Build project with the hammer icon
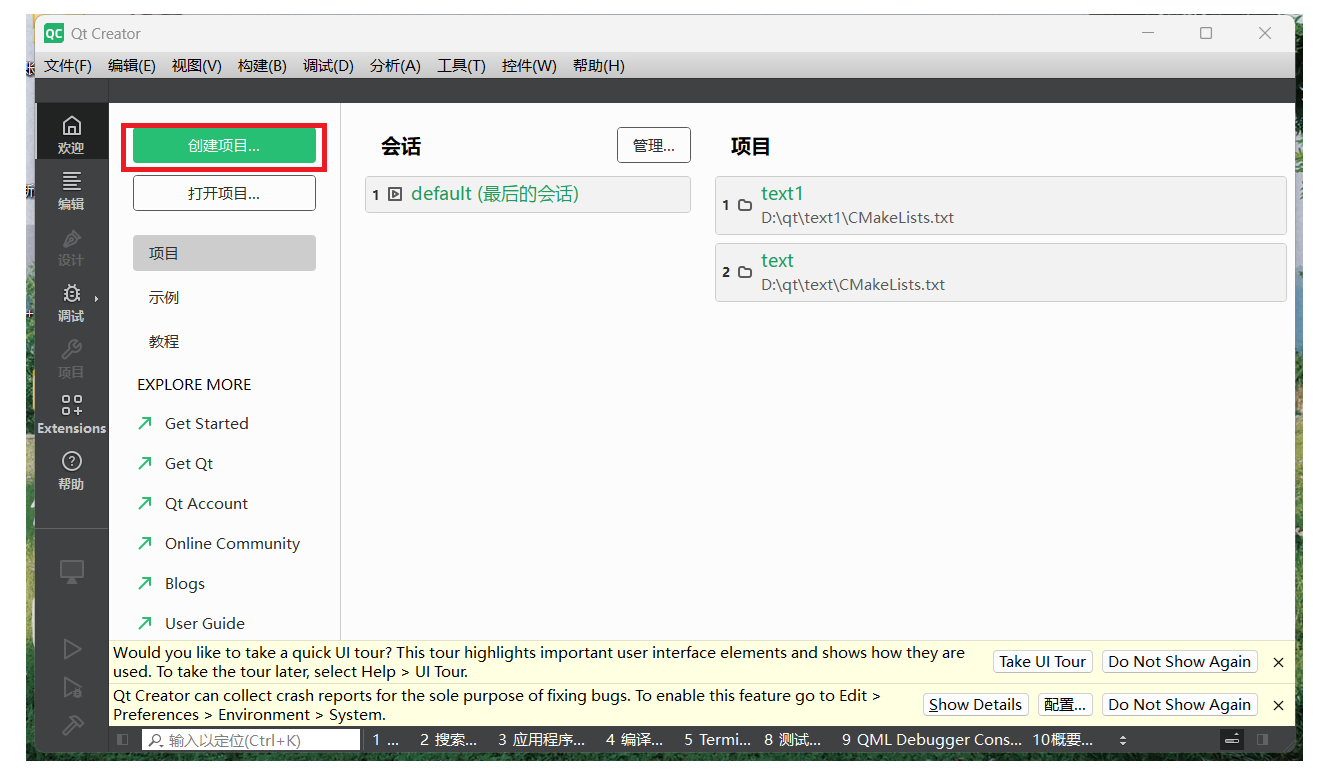Image resolution: width=1327 pixels, height=779 pixels. (71, 726)
